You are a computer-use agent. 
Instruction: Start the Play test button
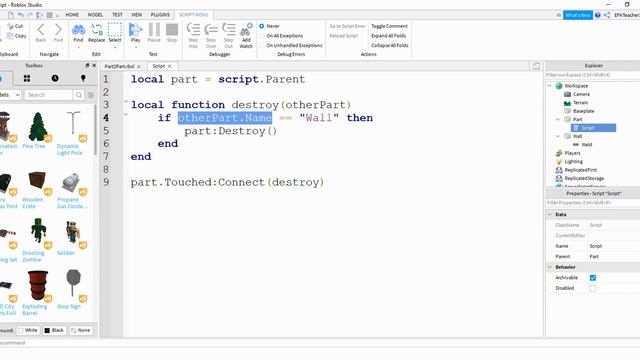[x=135, y=30]
